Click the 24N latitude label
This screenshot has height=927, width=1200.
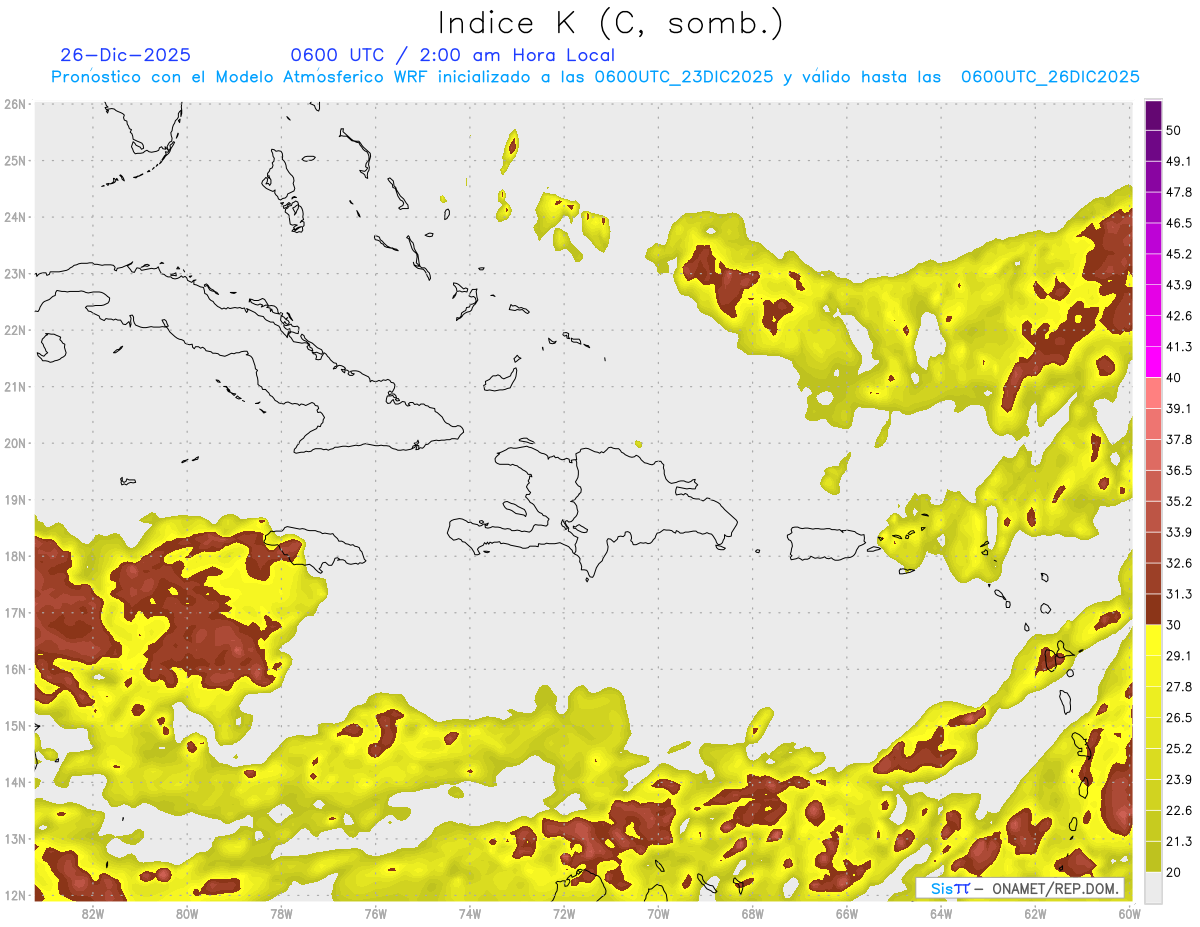coord(15,217)
